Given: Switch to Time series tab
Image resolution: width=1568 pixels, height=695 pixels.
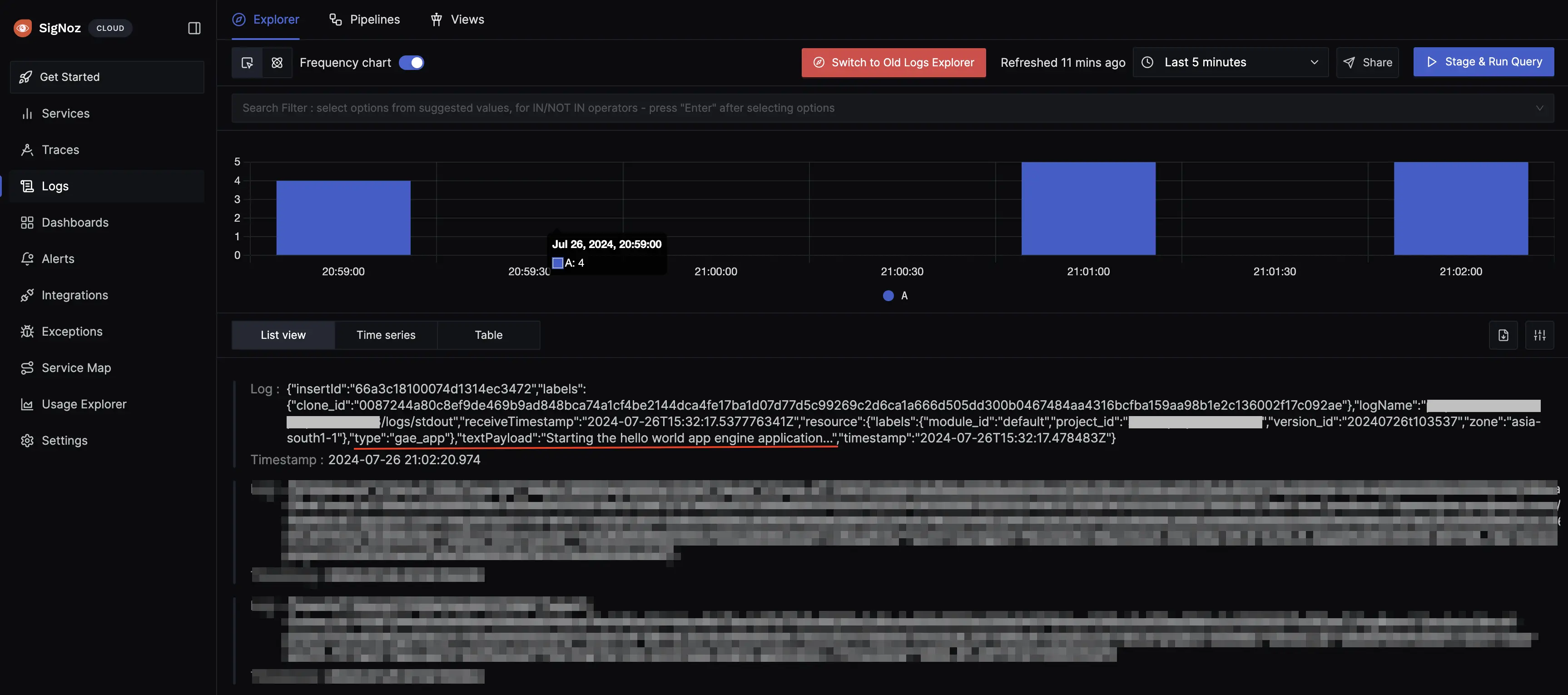Looking at the screenshot, I should (x=386, y=335).
